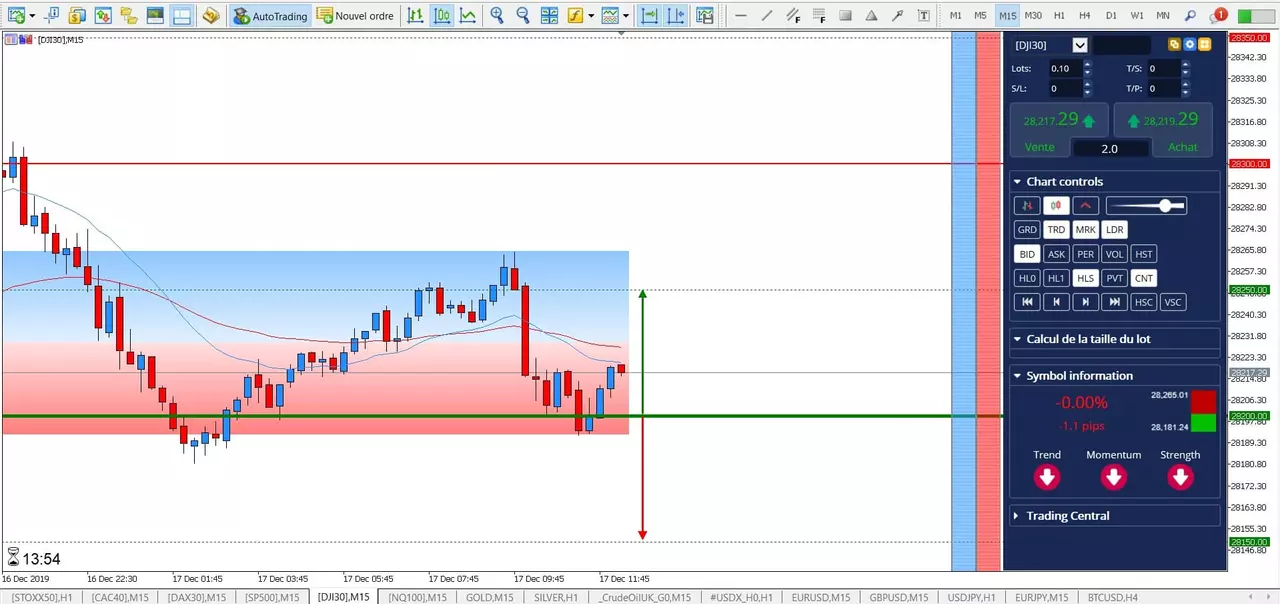
Task: Open the new chart icon
Action: 16,15
